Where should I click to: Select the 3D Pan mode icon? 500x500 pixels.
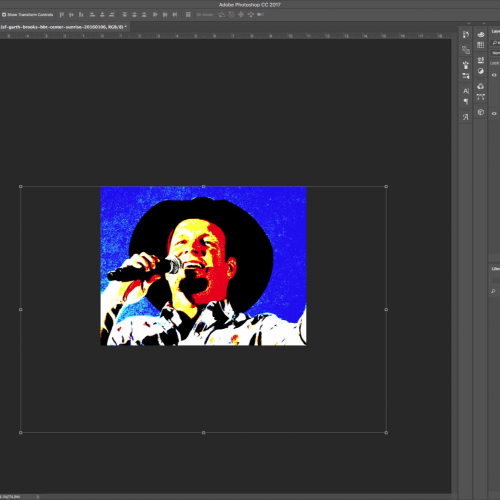(x=241, y=15)
